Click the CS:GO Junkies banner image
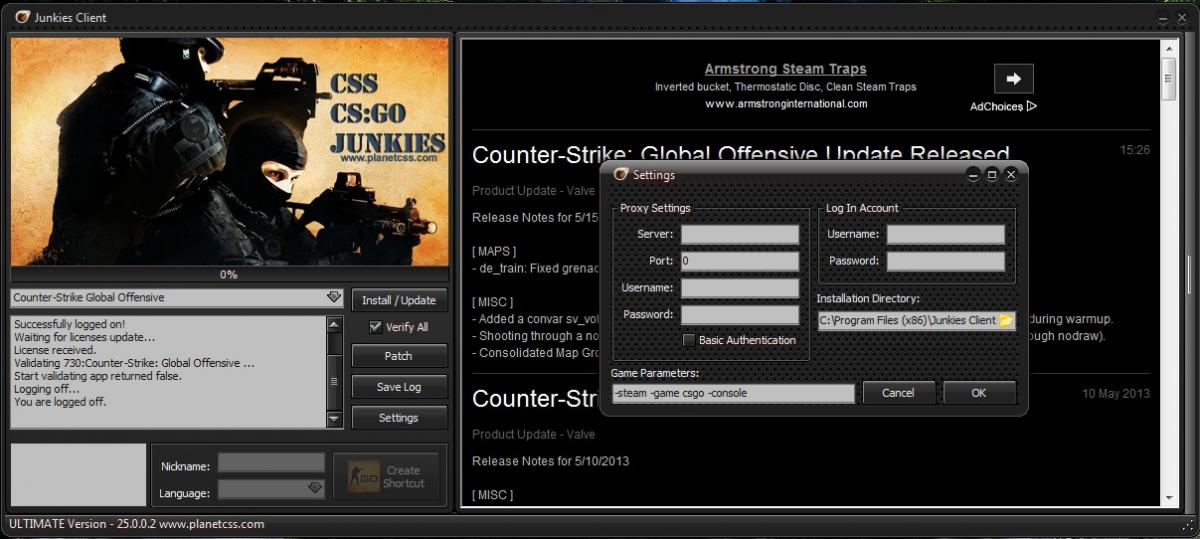 click(x=229, y=152)
